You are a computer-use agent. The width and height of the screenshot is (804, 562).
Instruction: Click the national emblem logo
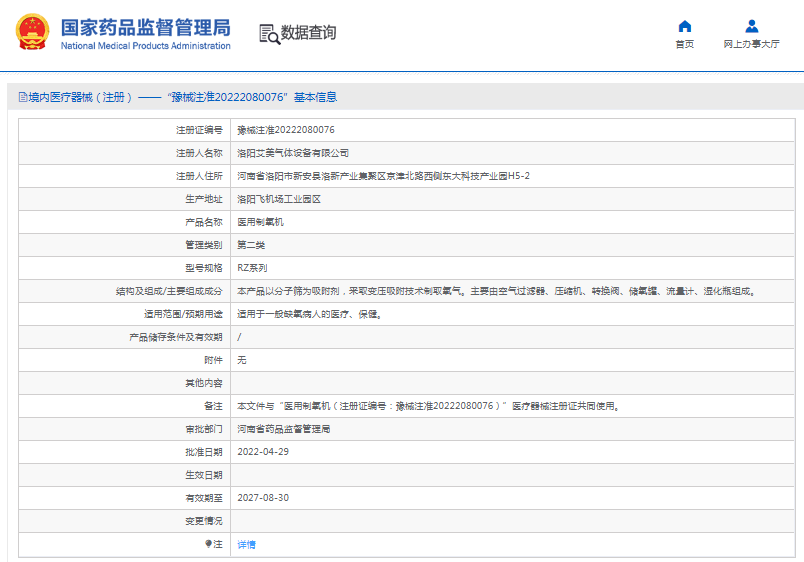pyautogui.click(x=32, y=32)
